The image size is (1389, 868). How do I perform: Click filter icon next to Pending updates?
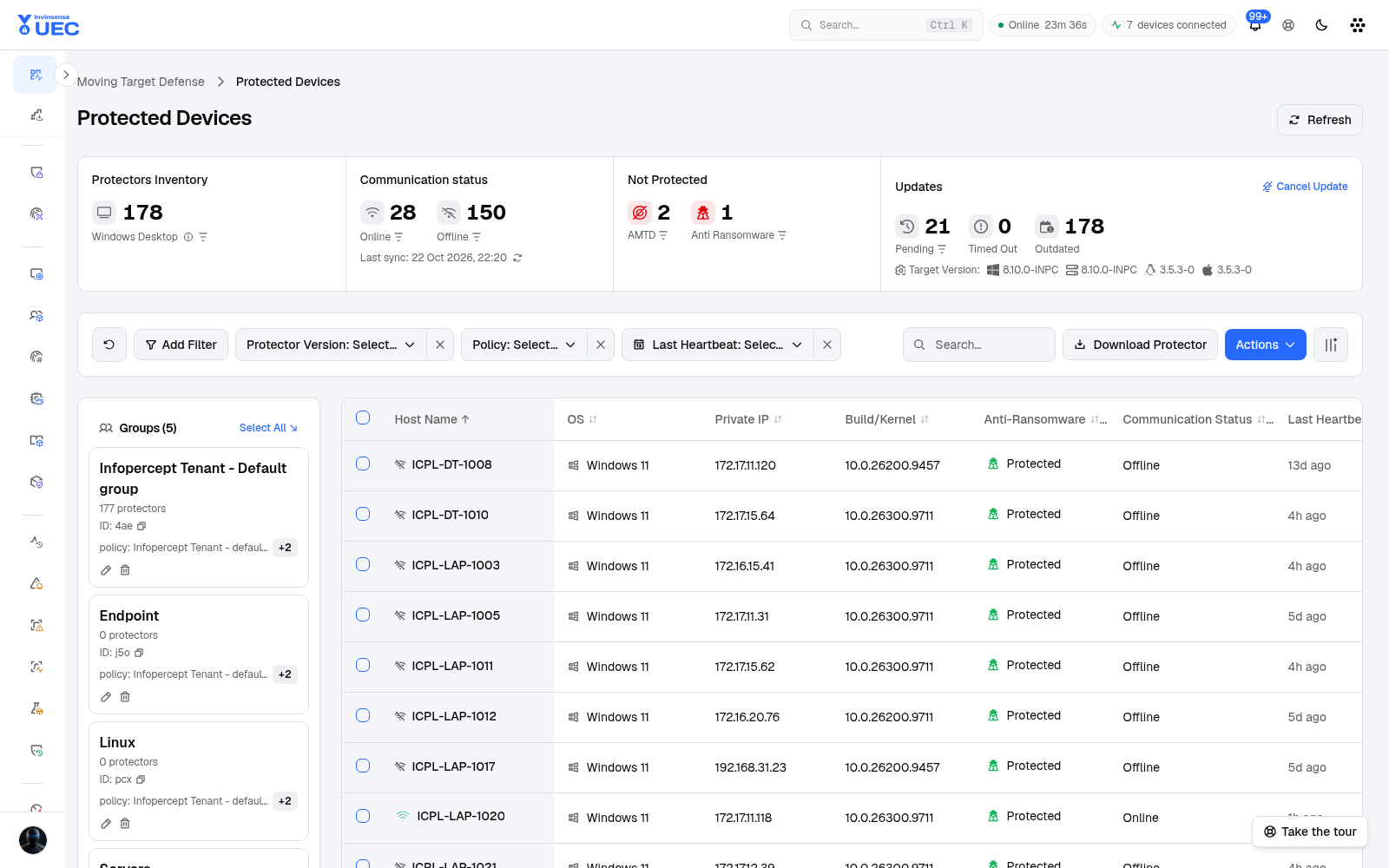[x=942, y=249]
